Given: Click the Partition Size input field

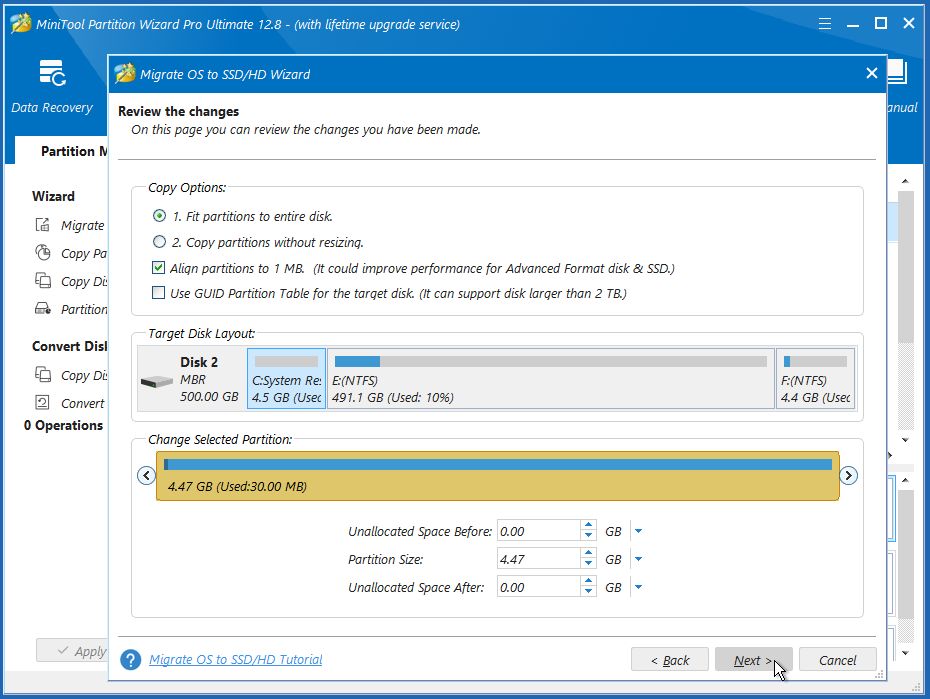Looking at the screenshot, I should tap(539, 558).
